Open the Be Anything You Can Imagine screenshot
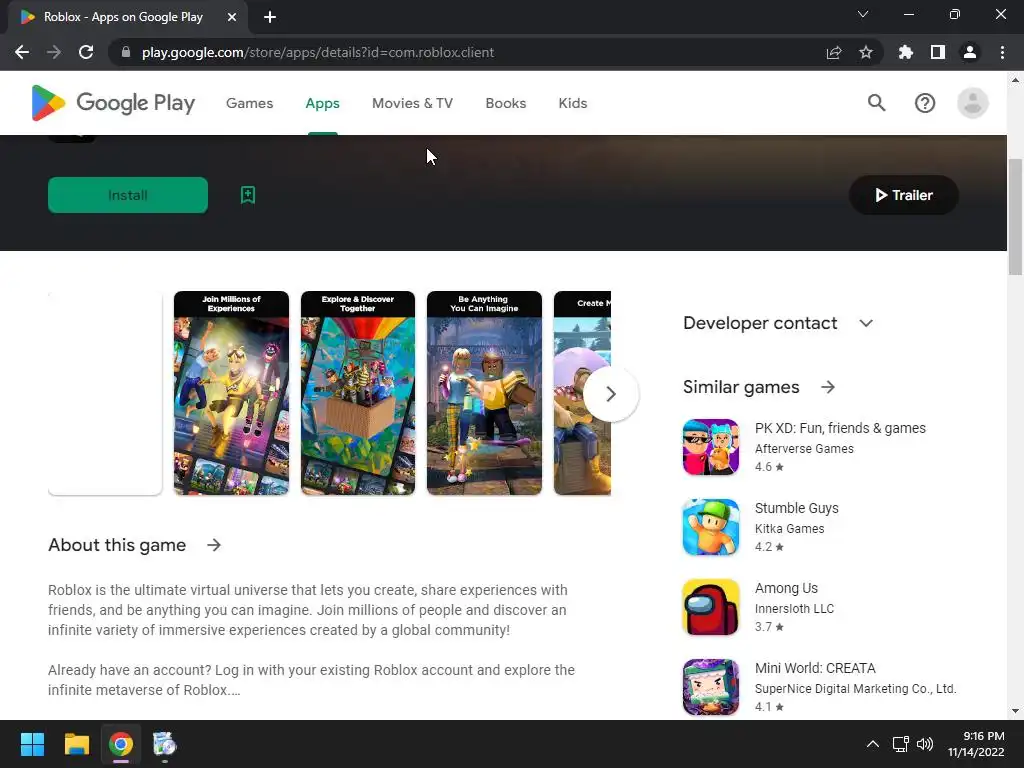 coord(484,393)
